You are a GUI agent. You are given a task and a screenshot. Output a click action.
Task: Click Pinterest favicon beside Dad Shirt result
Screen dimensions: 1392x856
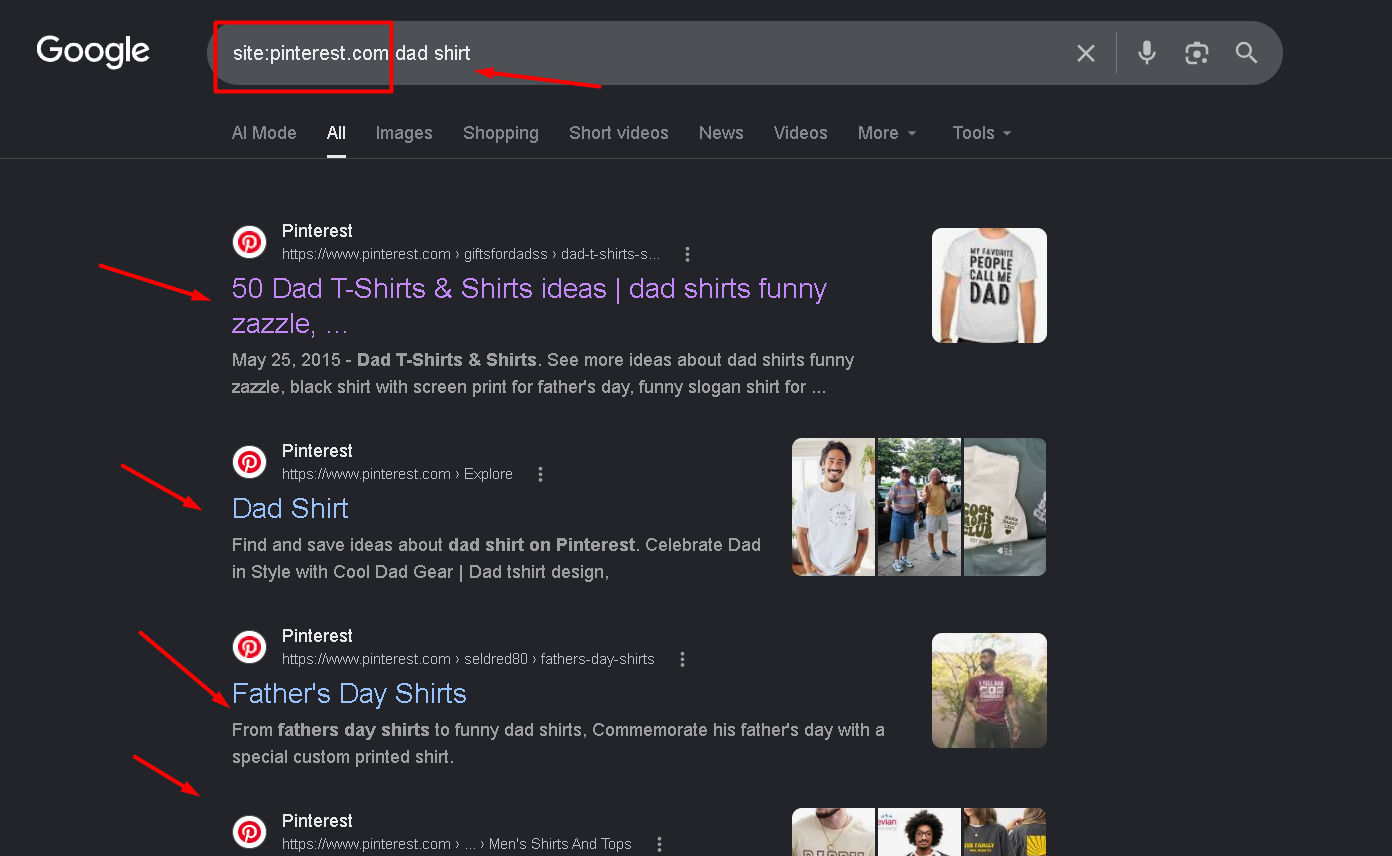point(250,462)
